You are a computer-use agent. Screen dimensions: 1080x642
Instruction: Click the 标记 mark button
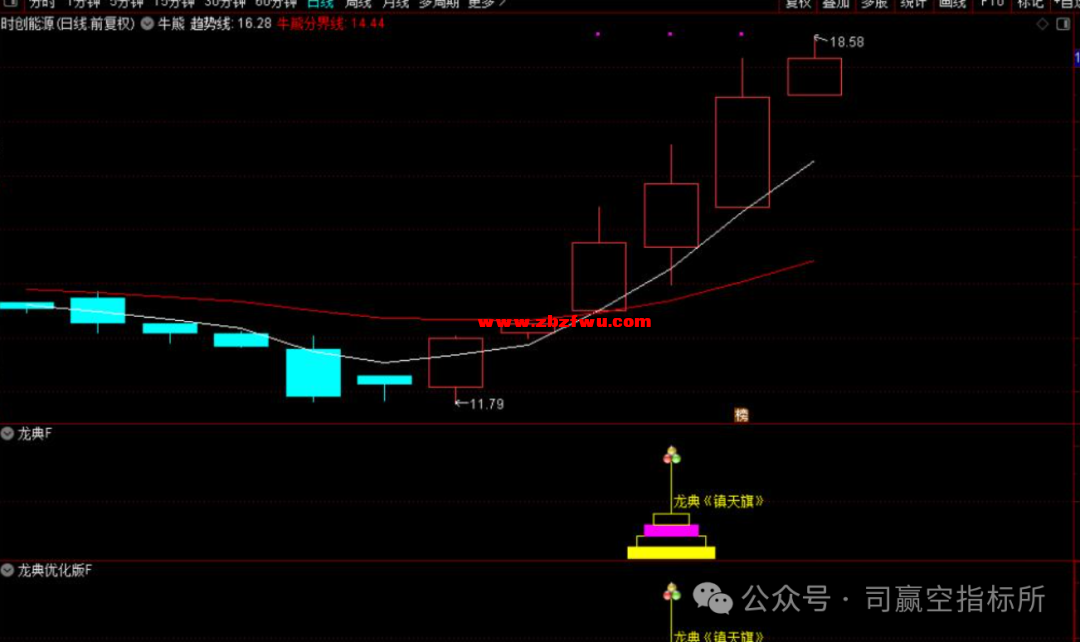pos(1030,3)
